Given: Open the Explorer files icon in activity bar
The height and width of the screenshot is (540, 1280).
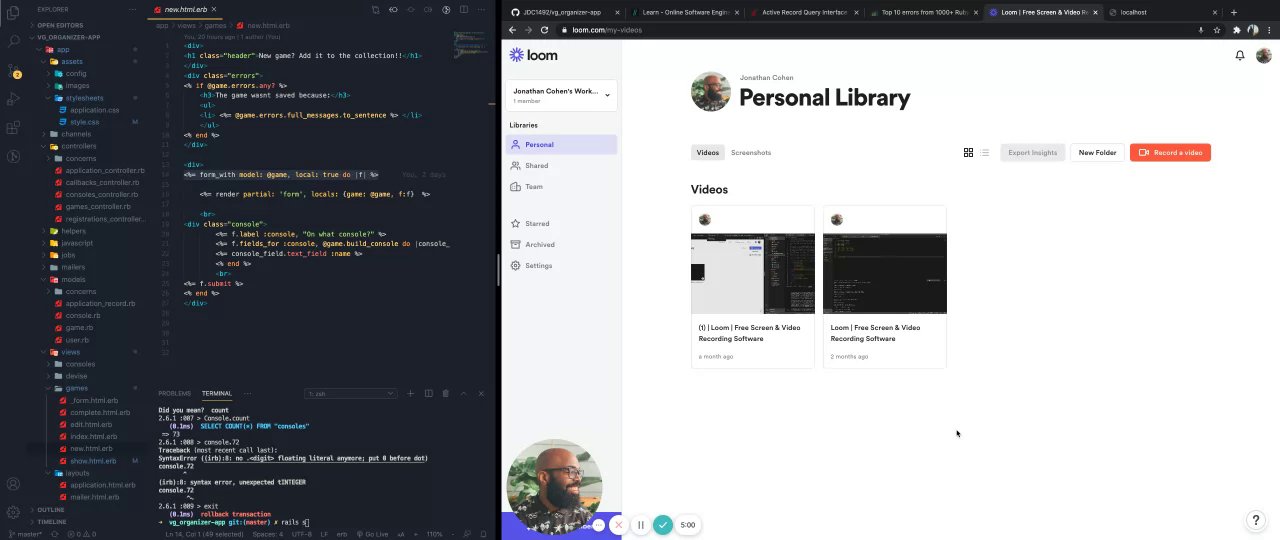Looking at the screenshot, I should (14, 13).
